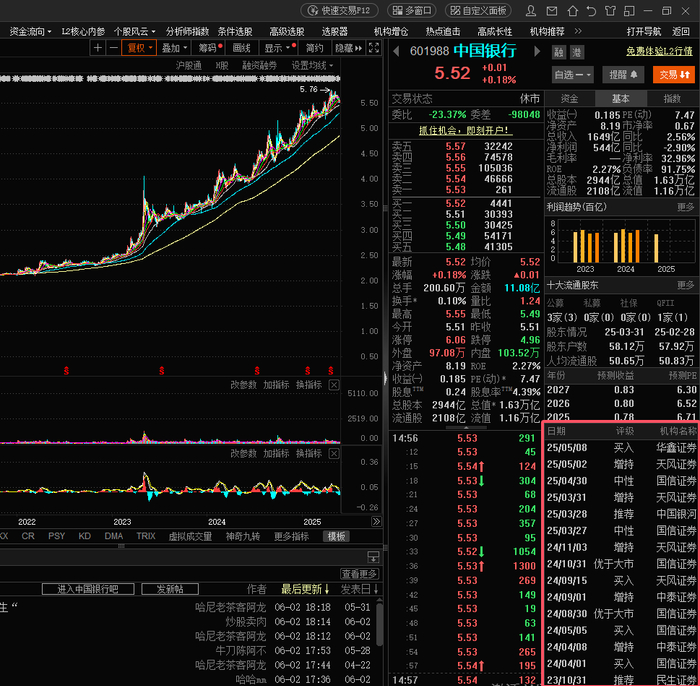The width and height of the screenshot is (700, 686).
Task: Zoom out chart with minus icon
Action: [x=114, y=48]
